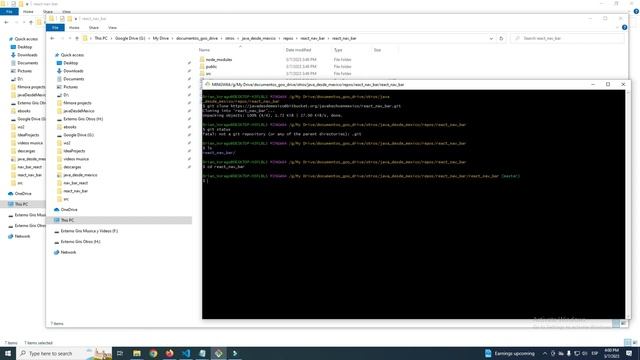Sort files by Type column header
Image resolution: width=640 pixels, height=360 pixels.
(338, 50)
